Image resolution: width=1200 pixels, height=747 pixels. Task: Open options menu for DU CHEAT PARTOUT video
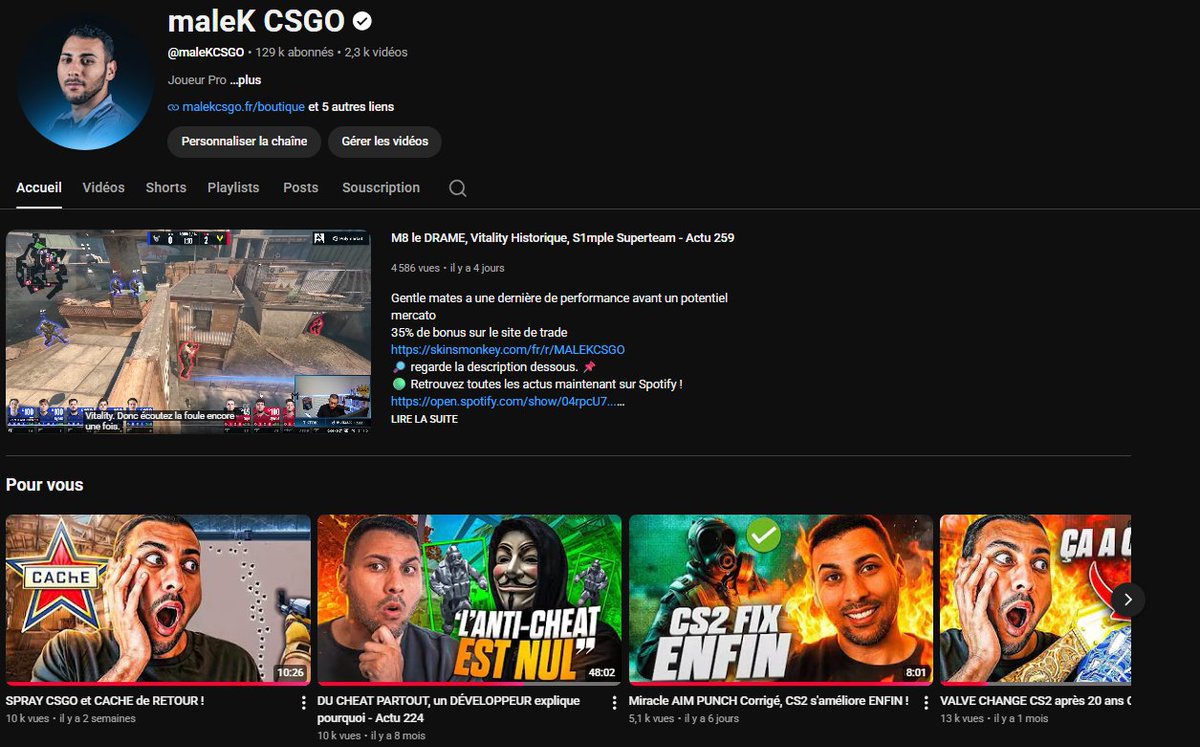616,703
